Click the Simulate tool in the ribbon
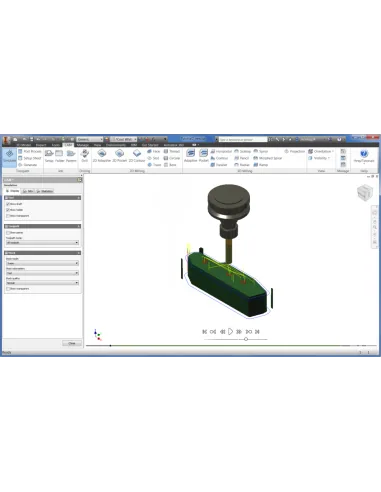 tap(9, 156)
